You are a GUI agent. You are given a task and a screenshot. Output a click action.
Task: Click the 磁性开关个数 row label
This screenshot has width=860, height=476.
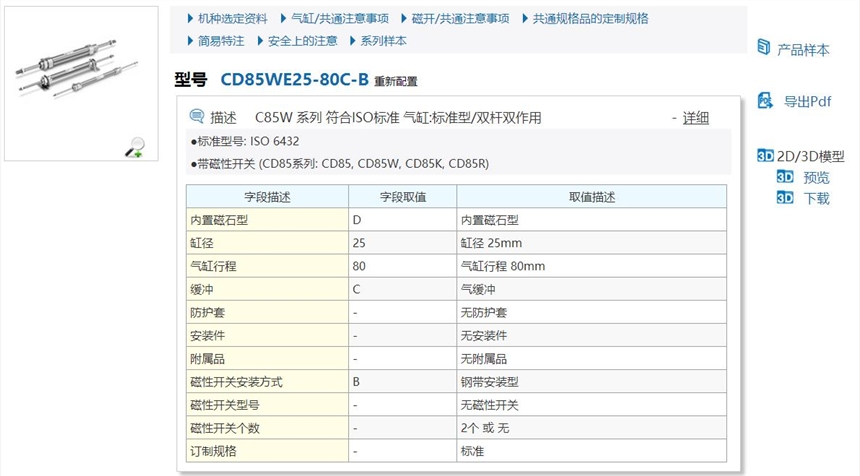coord(267,428)
